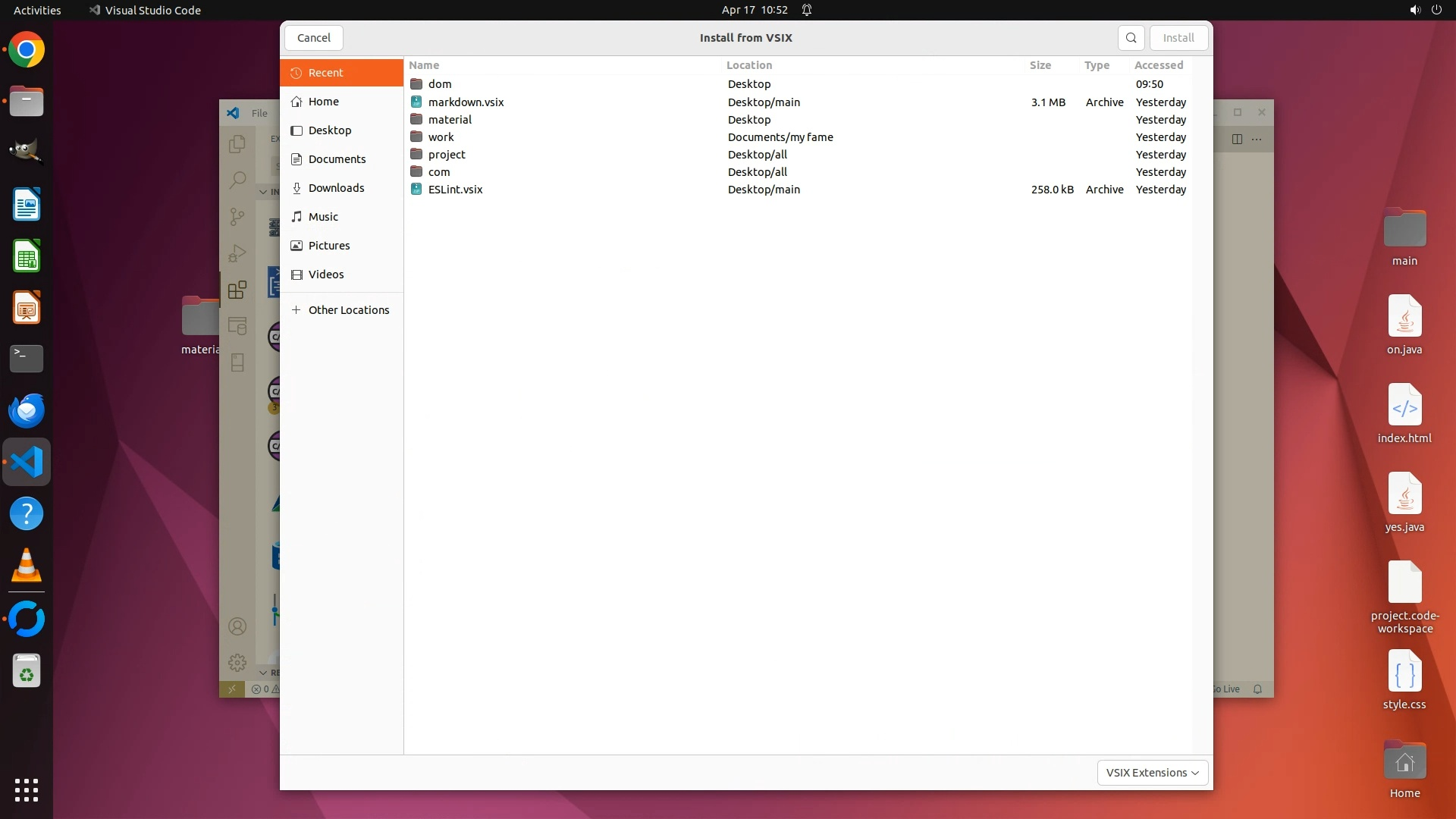Sort files by Name column header
Image resolution: width=1456 pixels, height=819 pixels.
click(x=425, y=65)
